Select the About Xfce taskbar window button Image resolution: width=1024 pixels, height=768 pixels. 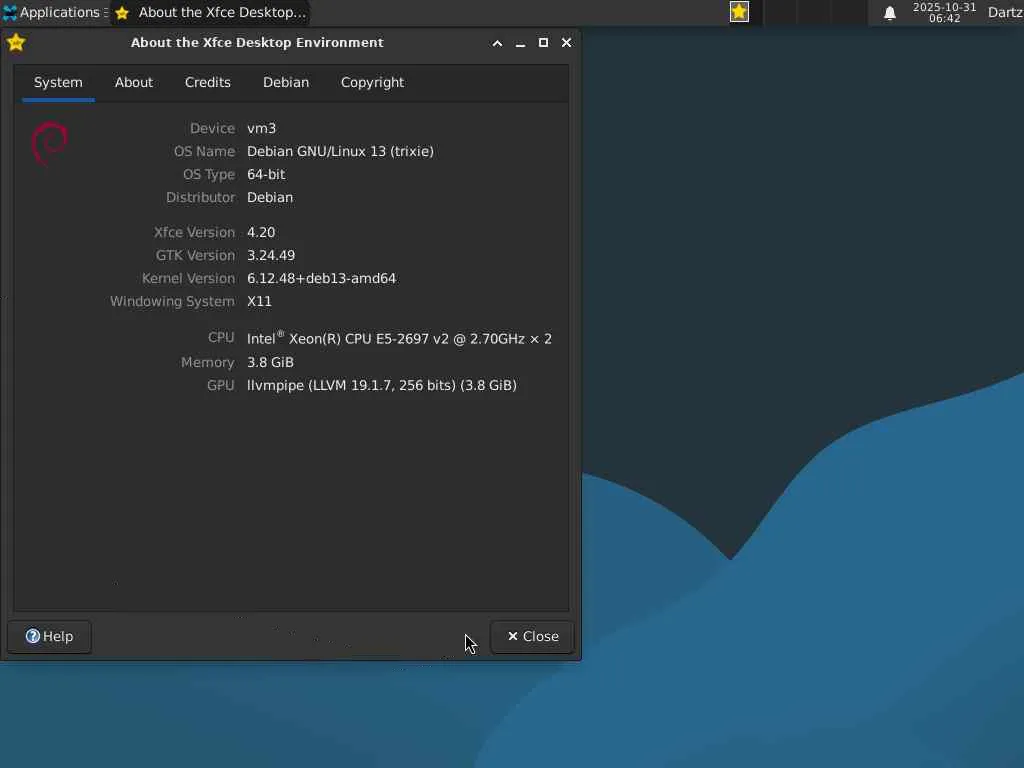210,12
